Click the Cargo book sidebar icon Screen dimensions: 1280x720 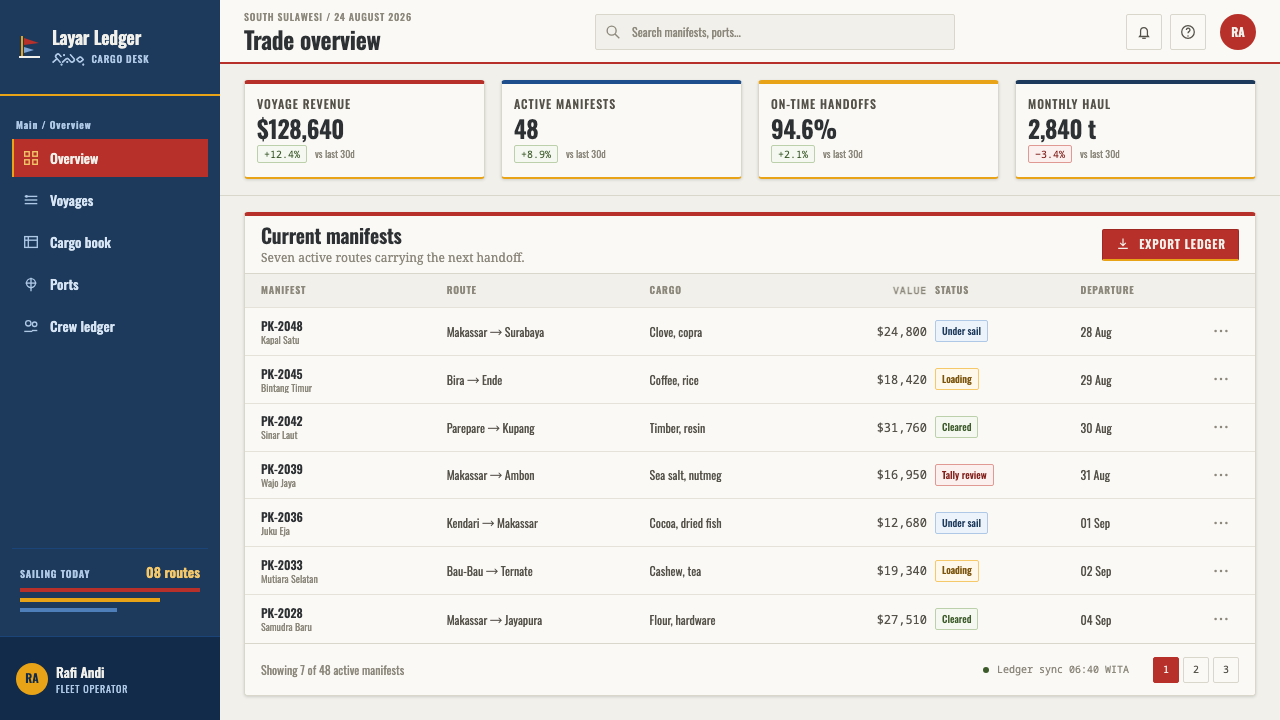[x=31, y=242]
